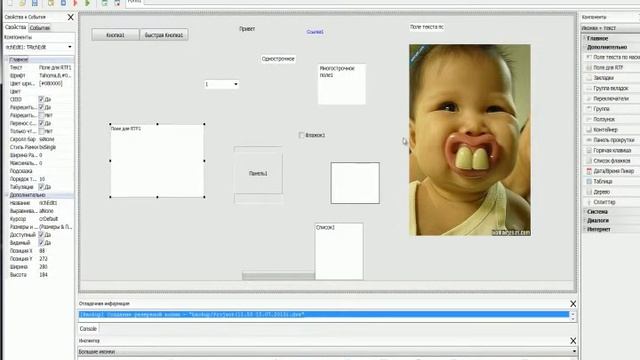The image size is (640, 360).
Task: Select the 'Список1' list box on form
Action: tap(339, 251)
